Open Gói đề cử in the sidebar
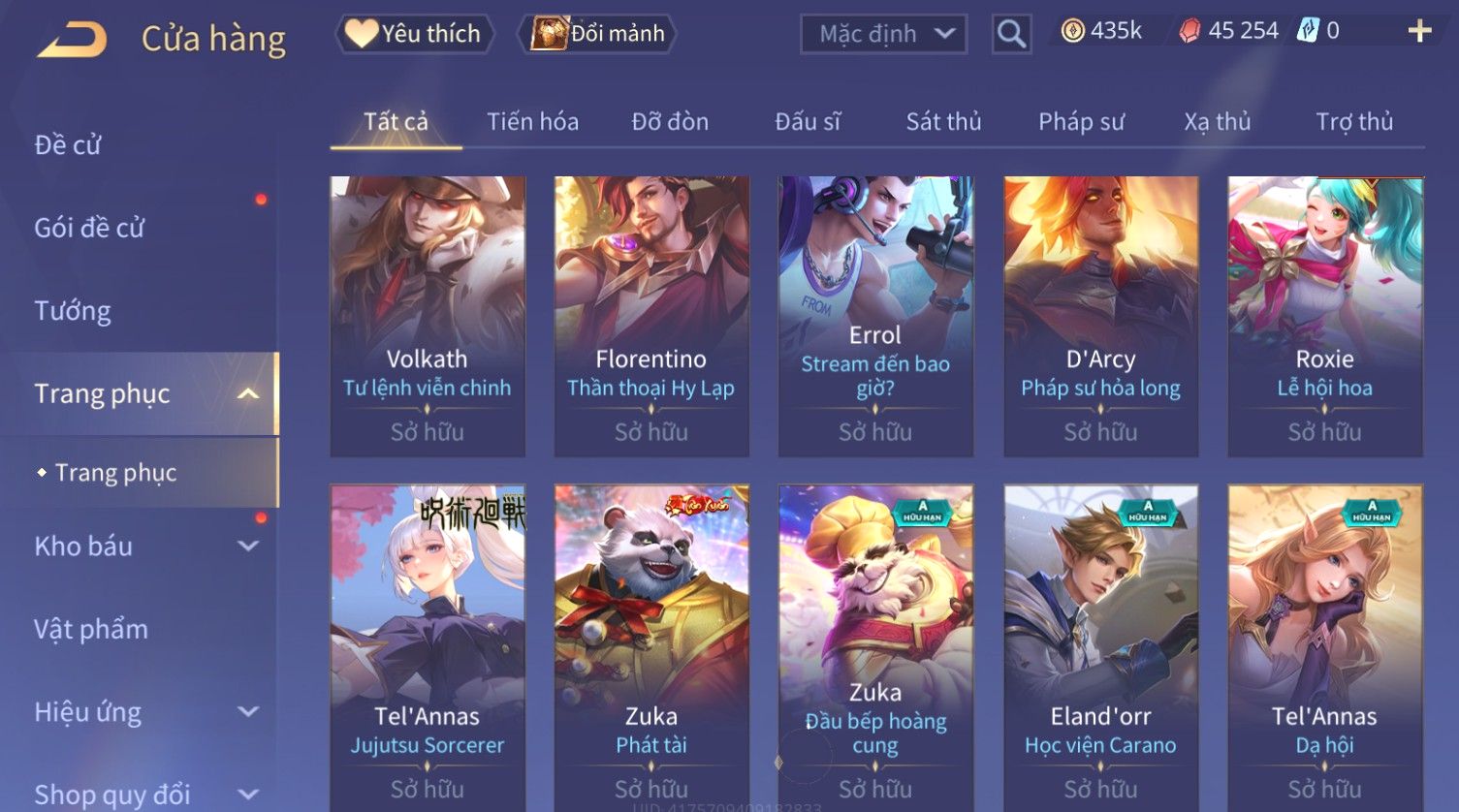The width and height of the screenshot is (1459, 812). [x=89, y=228]
